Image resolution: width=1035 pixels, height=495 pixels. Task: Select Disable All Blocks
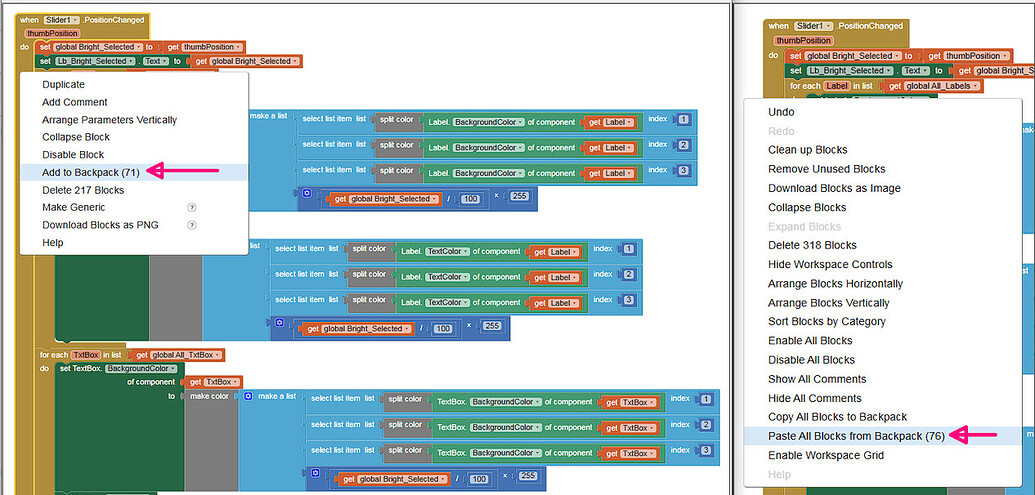pyautogui.click(x=811, y=360)
